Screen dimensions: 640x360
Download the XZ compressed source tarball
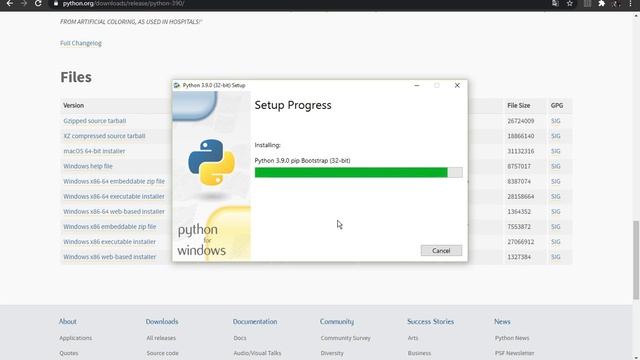click(x=104, y=136)
